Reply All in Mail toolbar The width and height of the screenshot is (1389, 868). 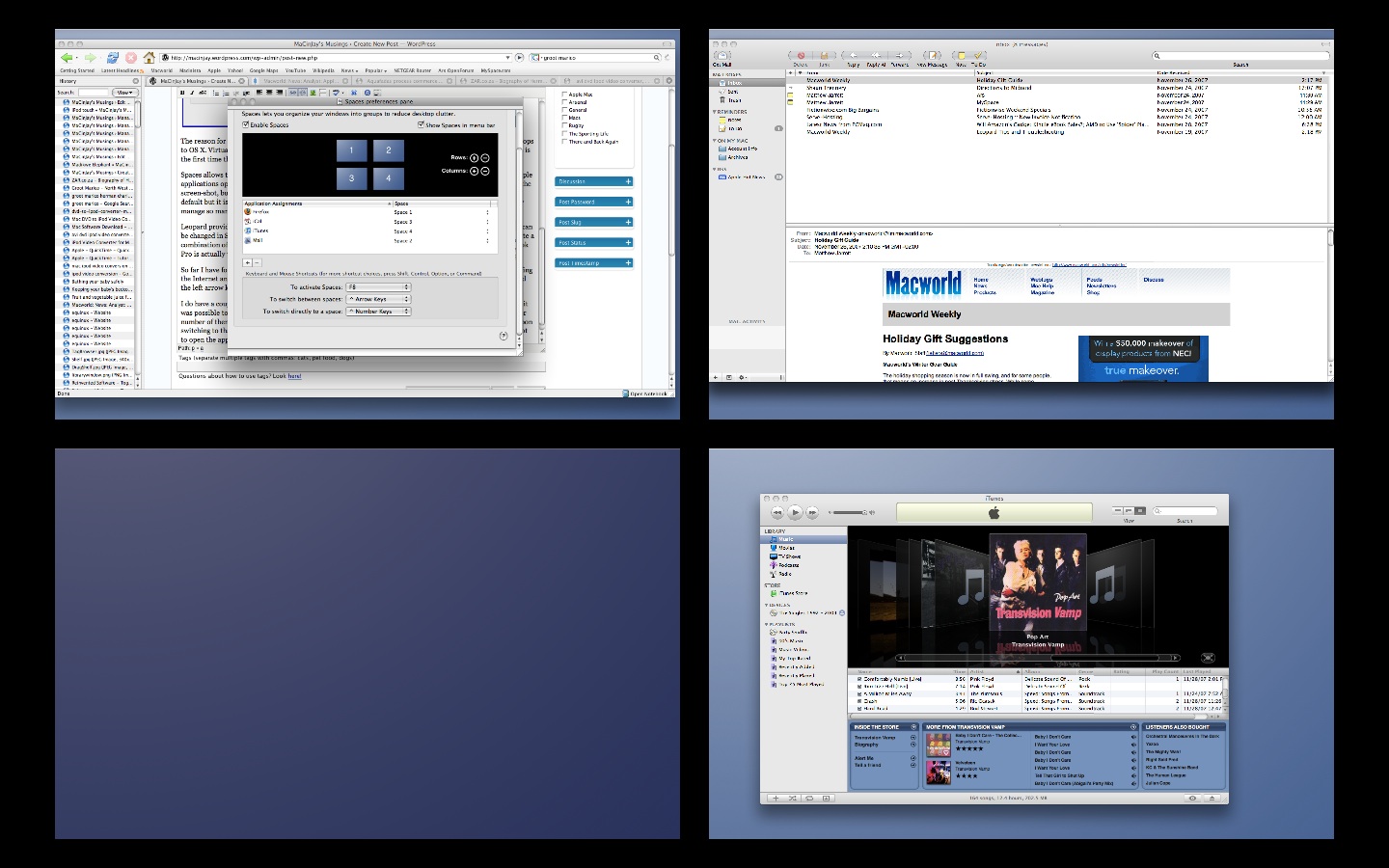[x=876, y=57]
